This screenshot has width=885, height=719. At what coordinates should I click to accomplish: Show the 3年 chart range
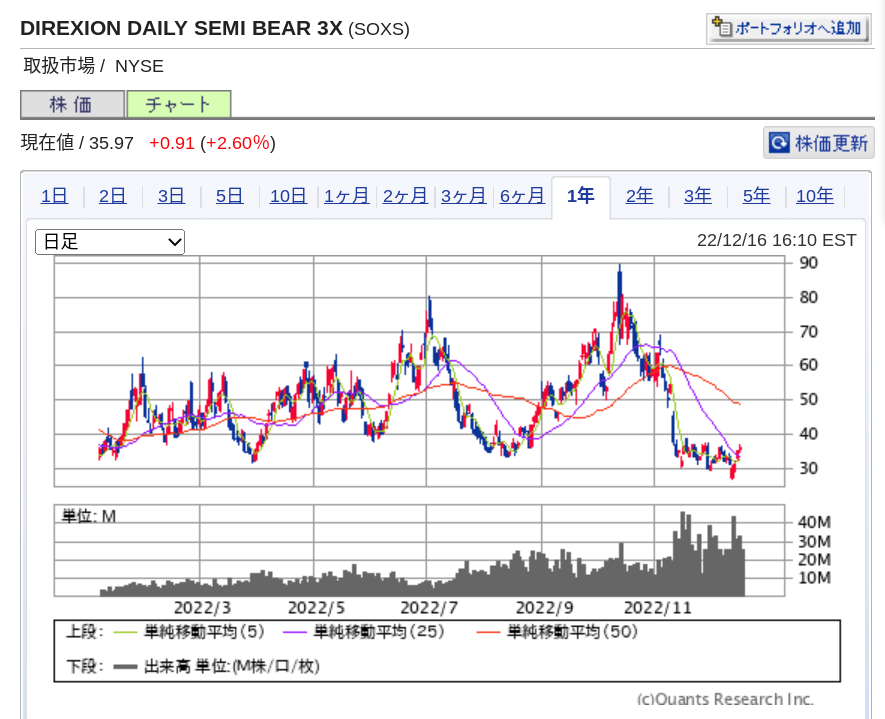tap(698, 196)
